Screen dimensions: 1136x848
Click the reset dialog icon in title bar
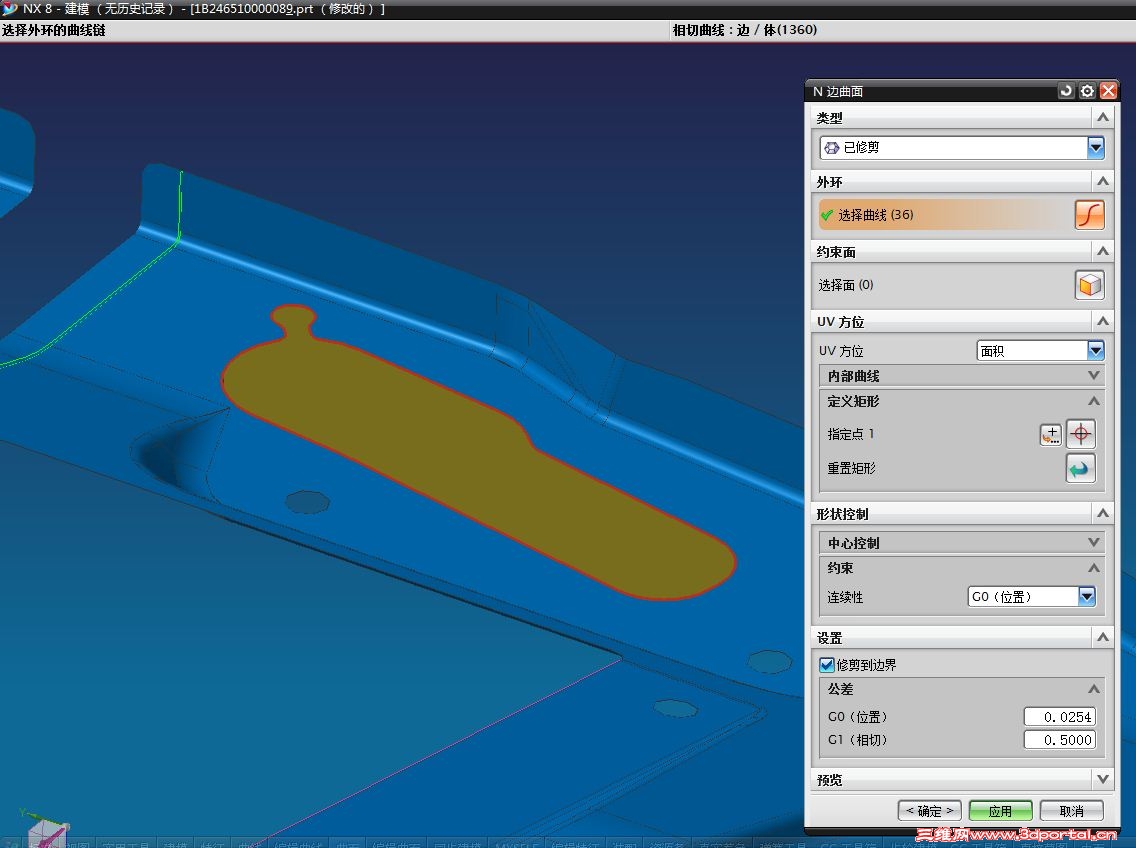pyautogui.click(x=1066, y=91)
